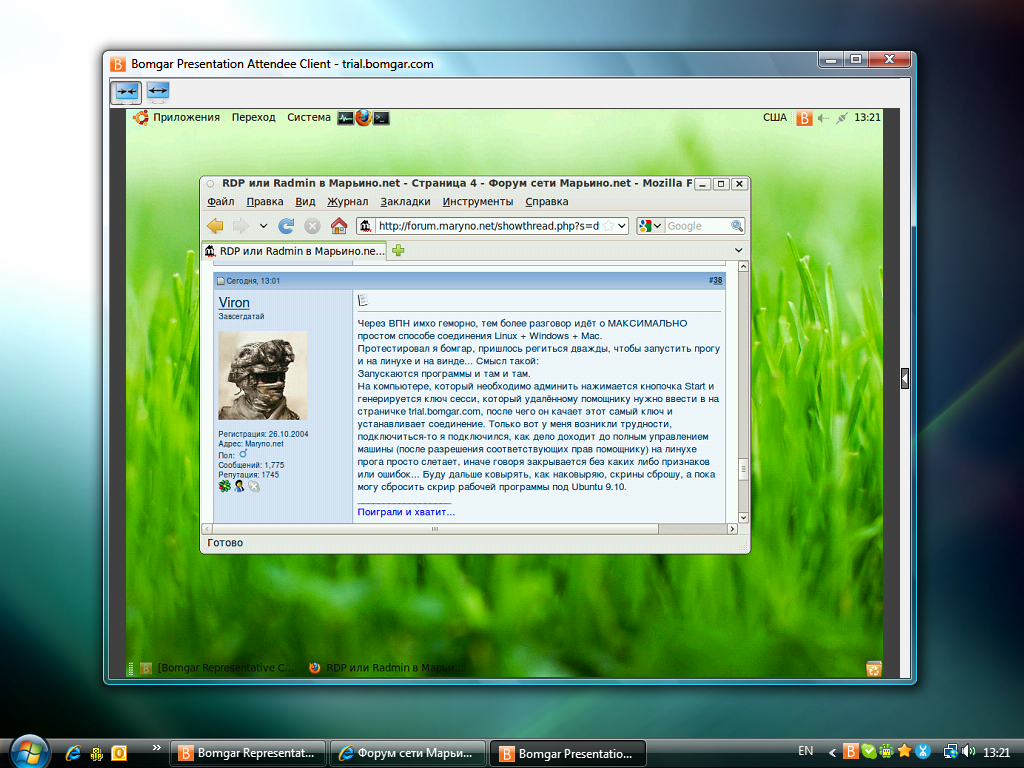This screenshot has height=768, width=1024.
Task: Click the Bomgar Presentatio... taskbar button
Action: (x=568, y=754)
